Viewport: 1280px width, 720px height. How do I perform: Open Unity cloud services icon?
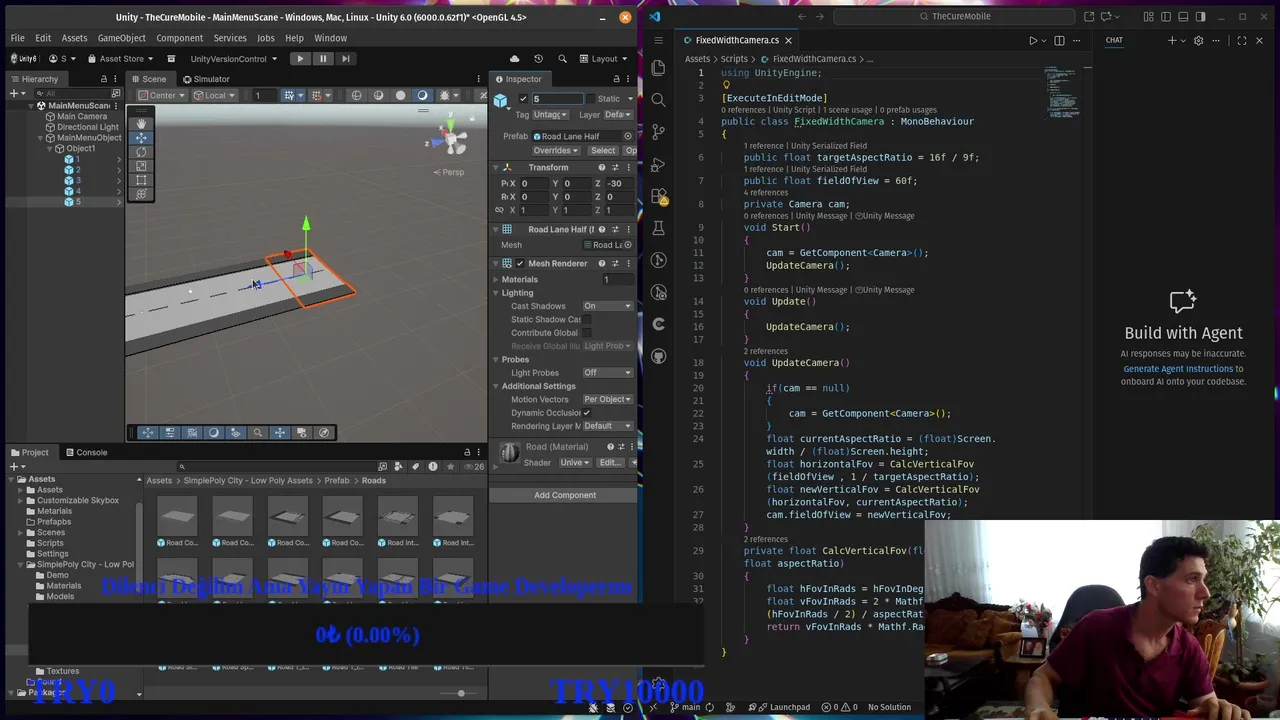pyautogui.click(x=515, y=59)
